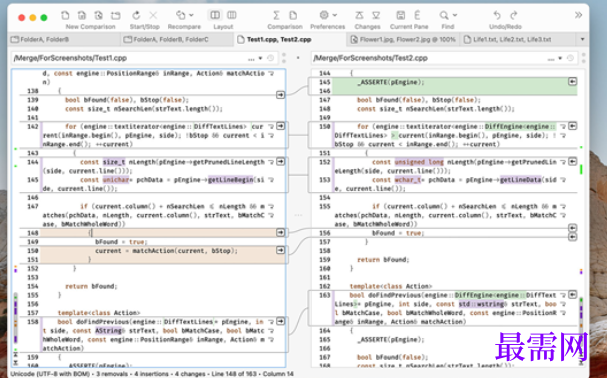Click the comparison report document icon
Viewport: 607px width, 378px height.
[x=293, y=15]
